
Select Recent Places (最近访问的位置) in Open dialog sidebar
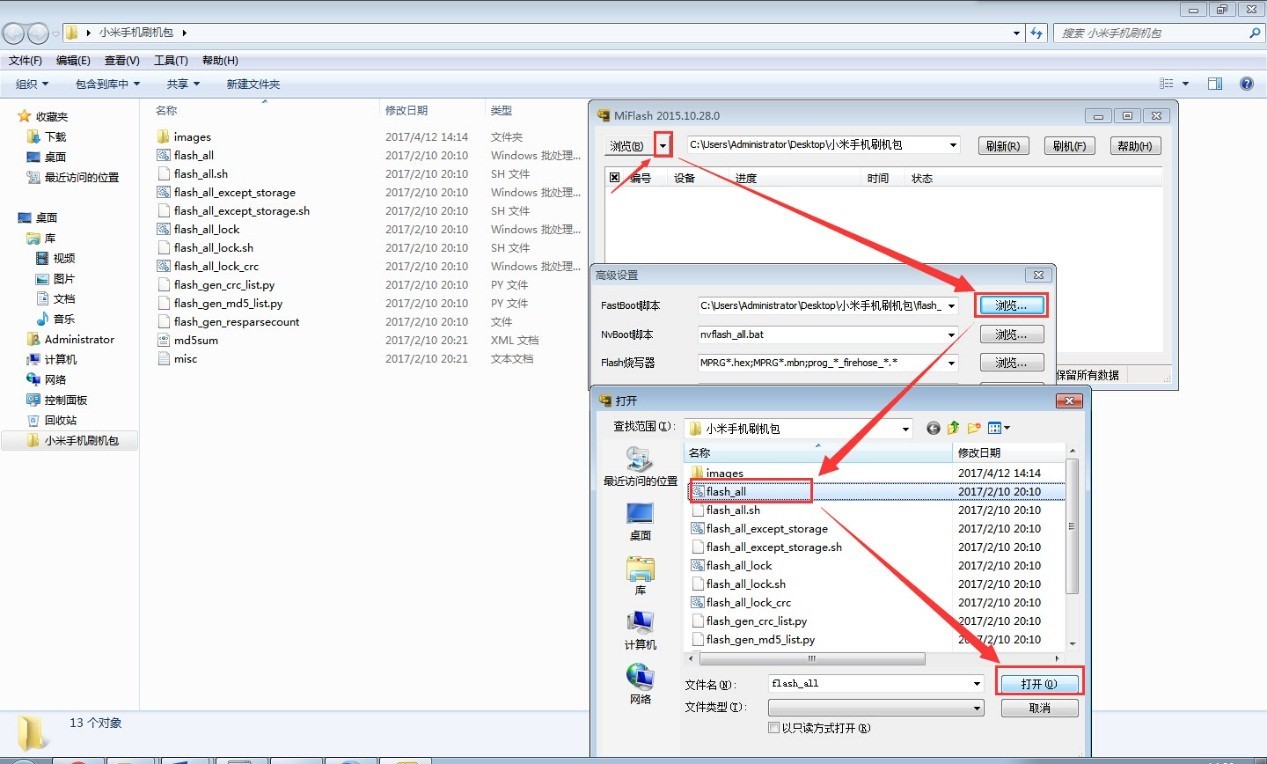coord(640,467)
